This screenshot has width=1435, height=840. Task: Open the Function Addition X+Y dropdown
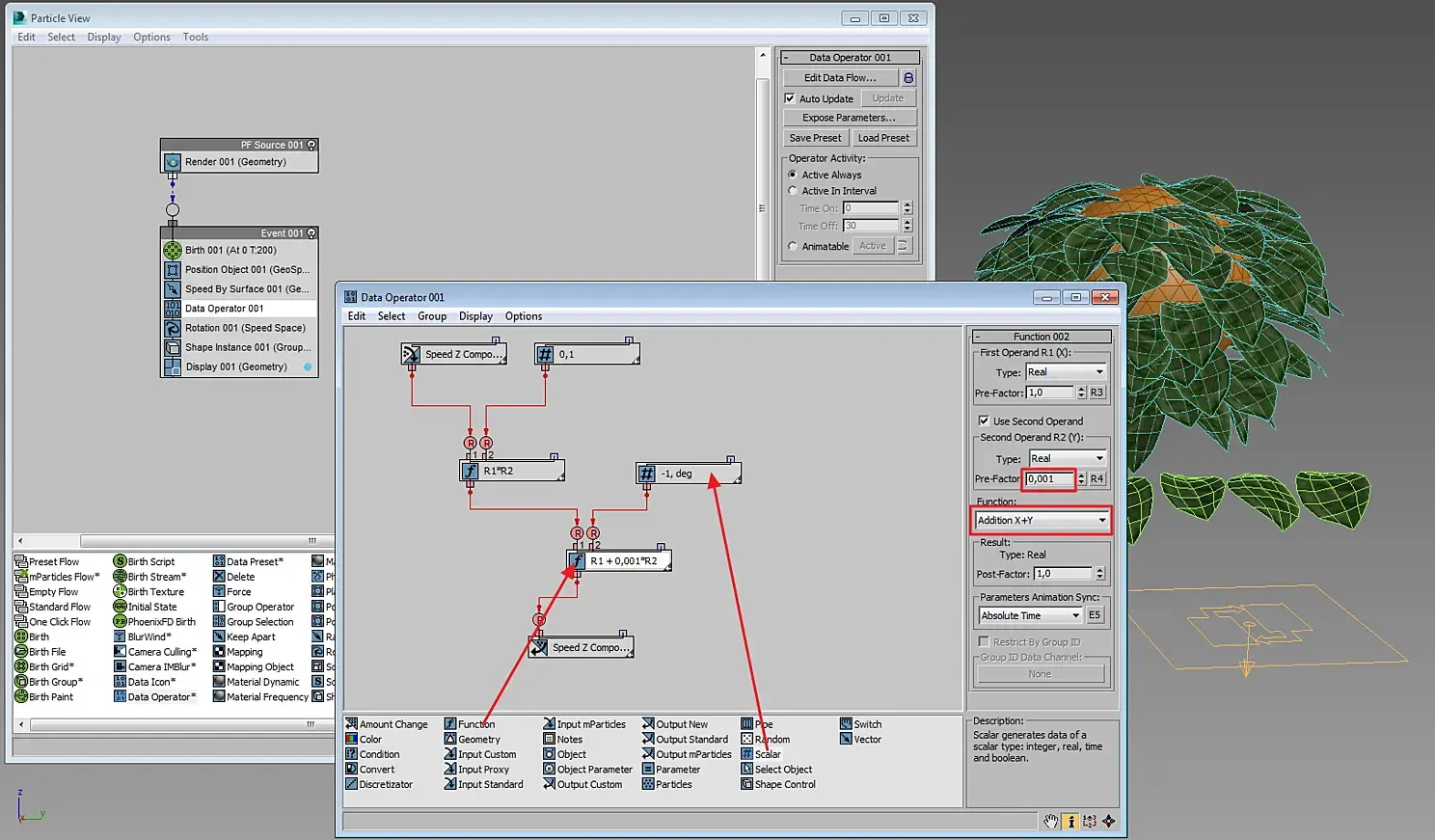[x=1042, y=521]
